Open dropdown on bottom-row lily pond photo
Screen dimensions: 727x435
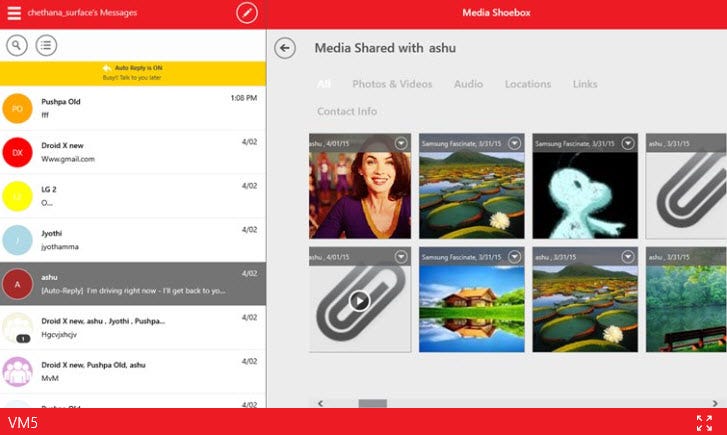coord(628,256)
